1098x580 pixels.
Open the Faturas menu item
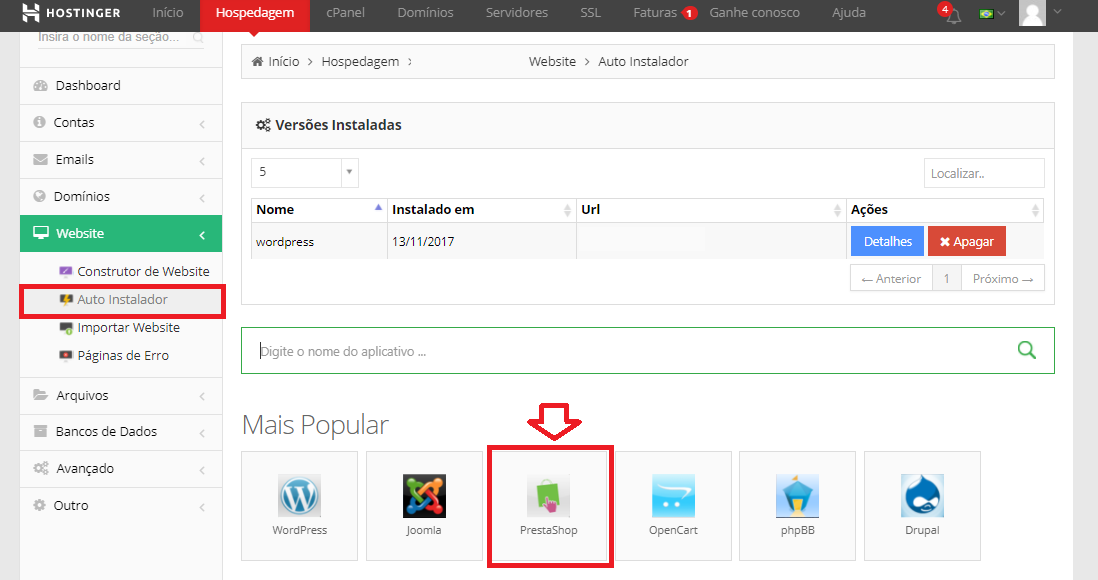(x=655, y=13)
